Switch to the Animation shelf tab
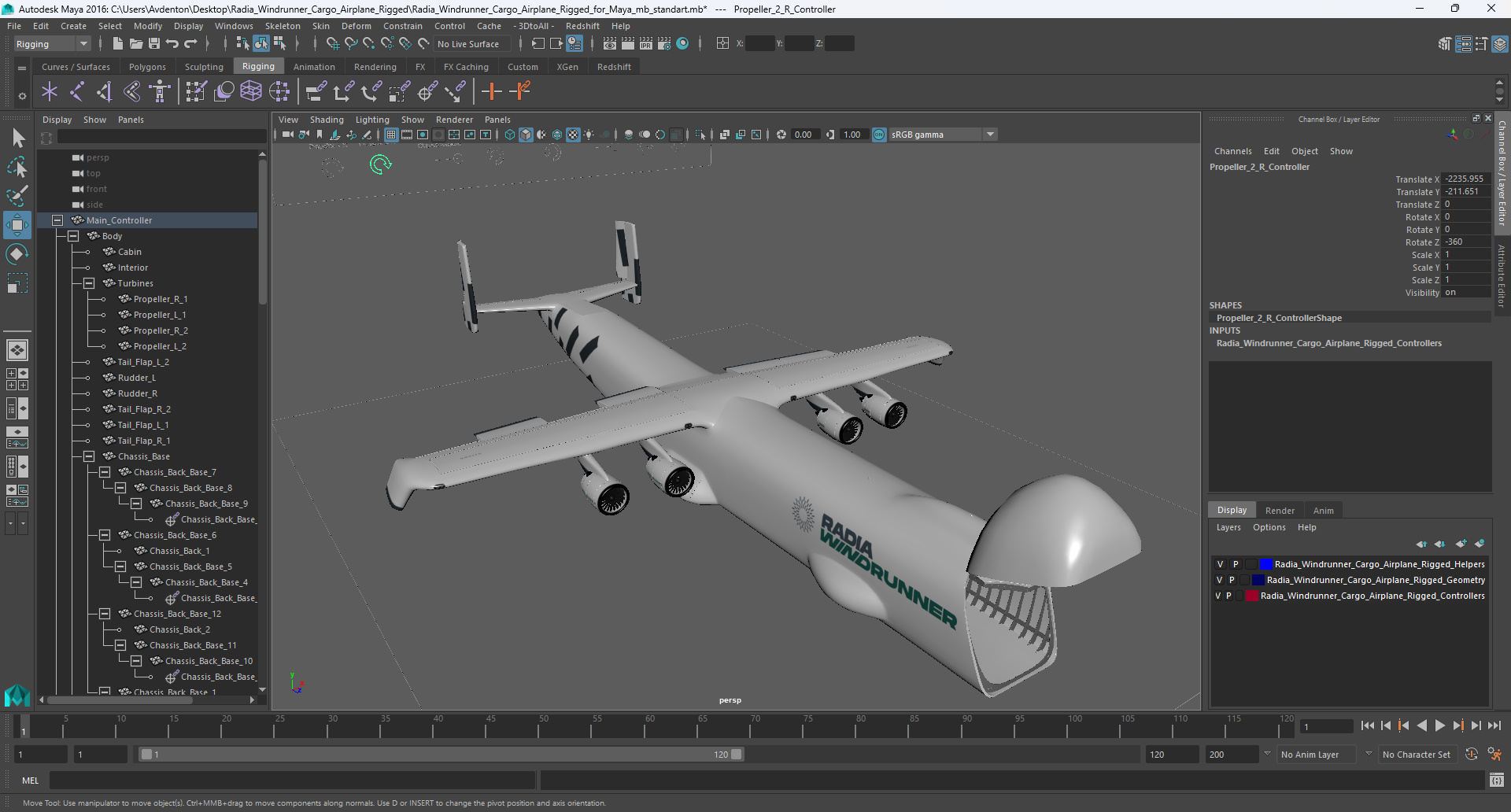 click(314, 67)
